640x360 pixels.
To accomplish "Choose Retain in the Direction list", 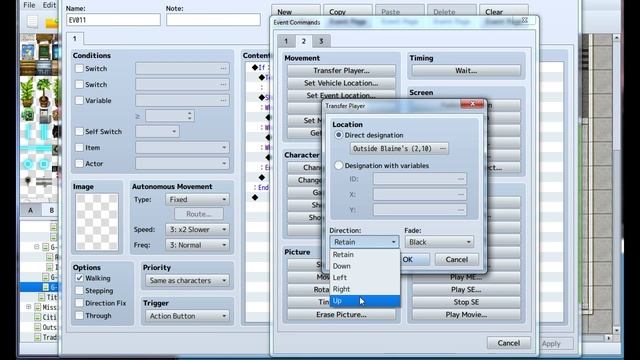I will point(364,255).
